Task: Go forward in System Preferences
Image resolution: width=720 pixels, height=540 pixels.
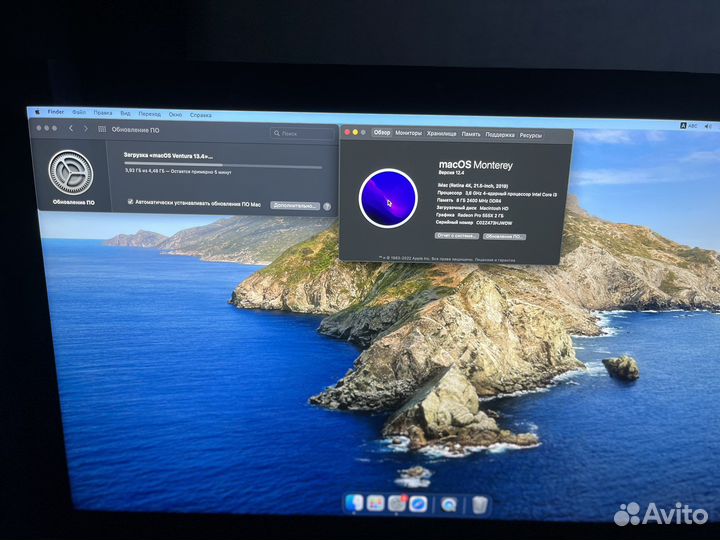Action: point(85,129)
